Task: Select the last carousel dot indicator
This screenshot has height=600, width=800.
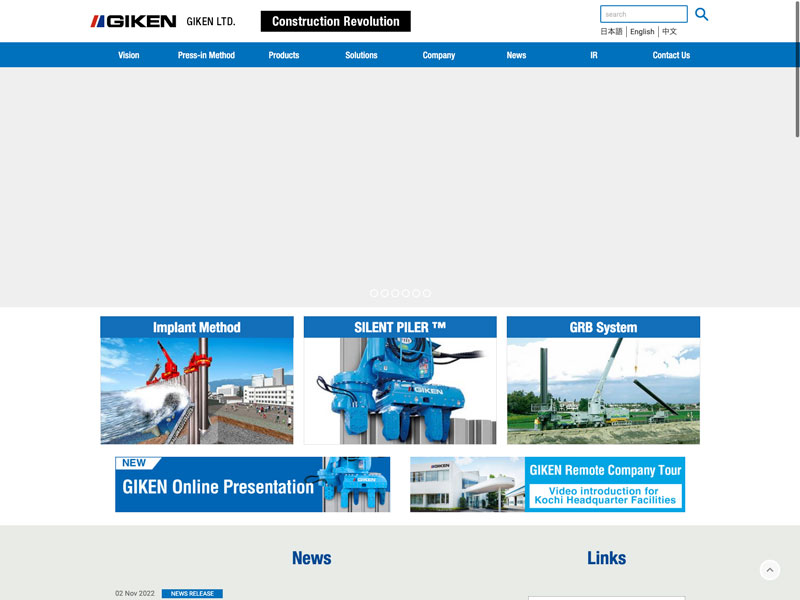Action: click(427, 293)
